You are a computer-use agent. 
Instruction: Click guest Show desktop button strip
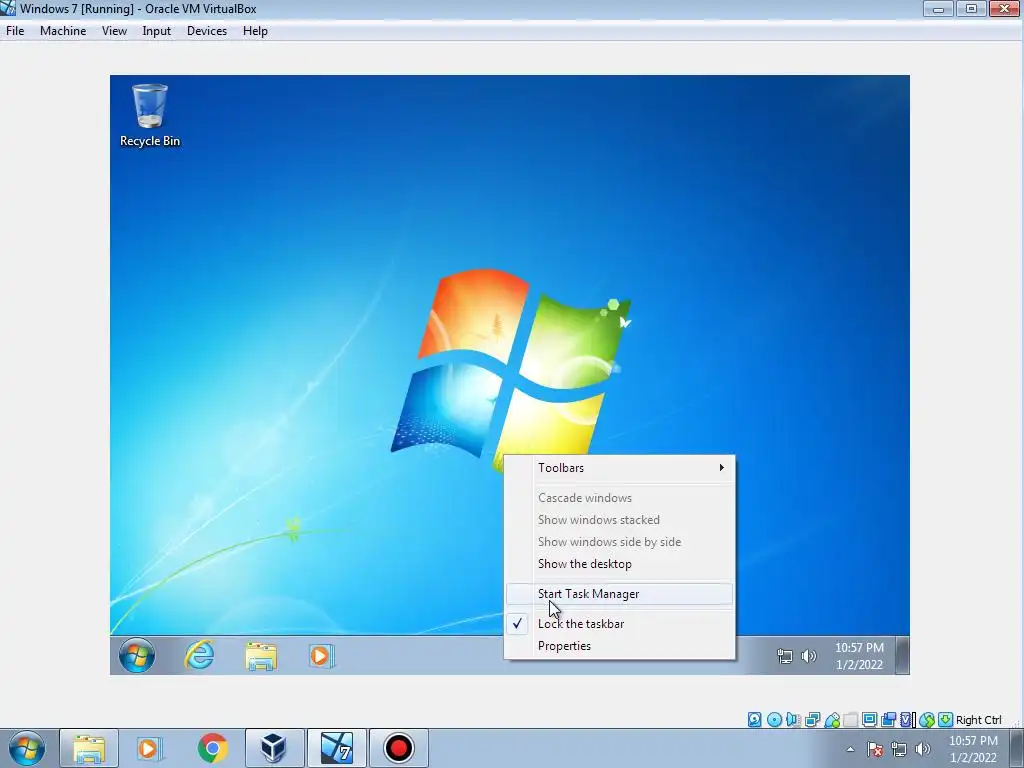tap(903, 655)
